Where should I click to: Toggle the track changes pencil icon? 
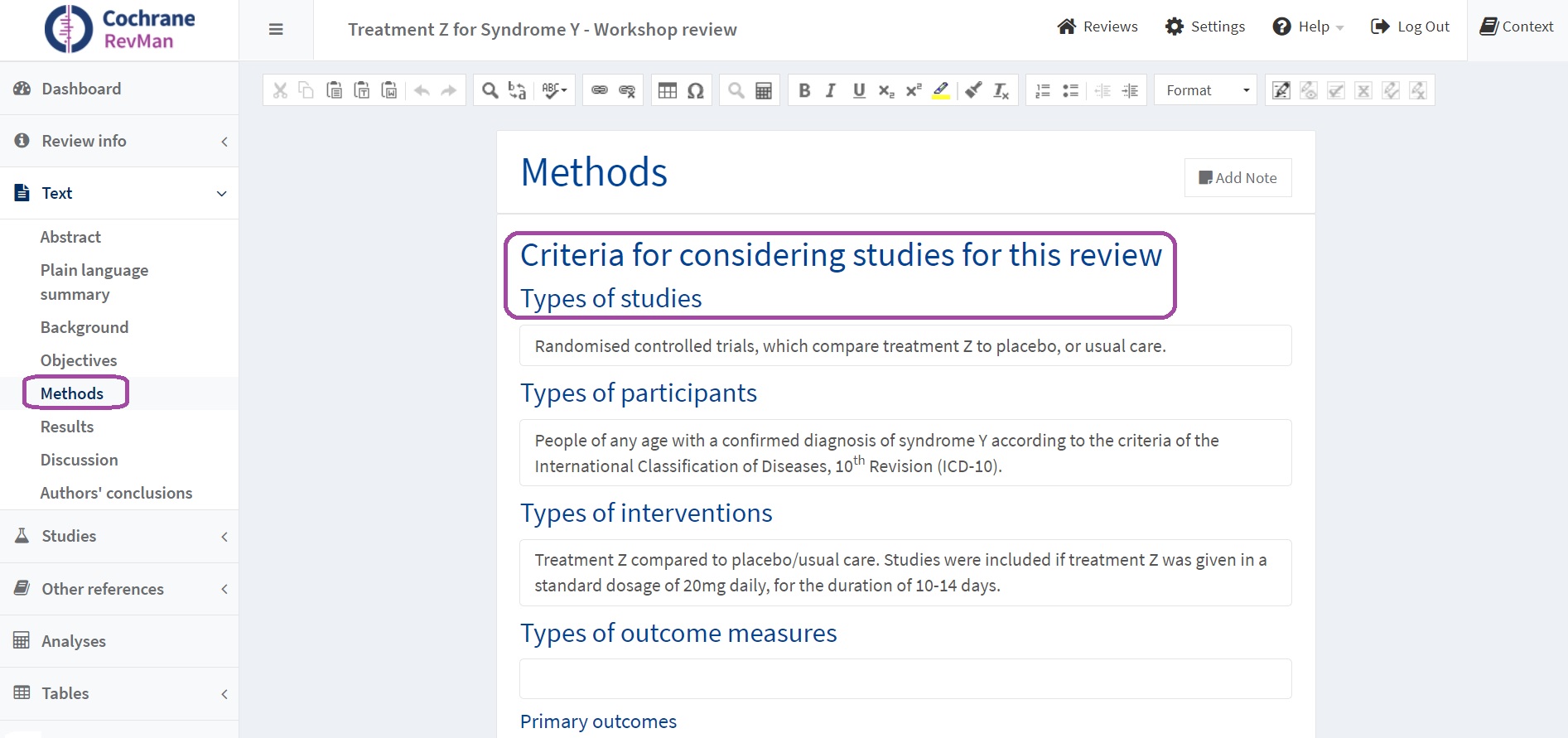point(1281,90)
